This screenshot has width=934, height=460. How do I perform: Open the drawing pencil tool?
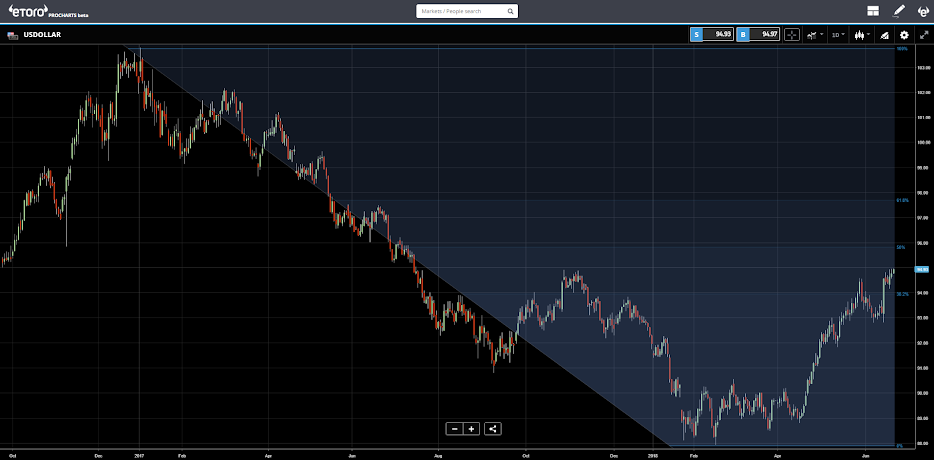pos(899,11)
